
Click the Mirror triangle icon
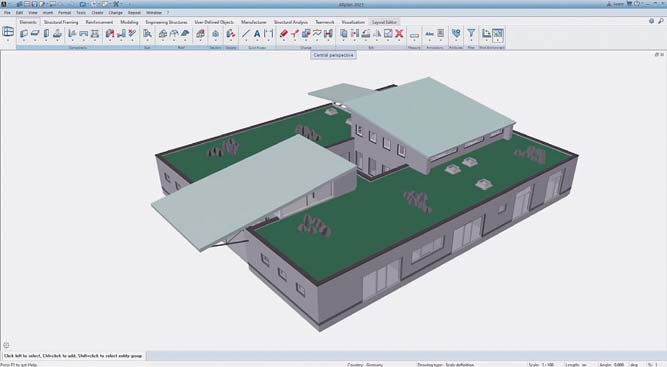377,33
